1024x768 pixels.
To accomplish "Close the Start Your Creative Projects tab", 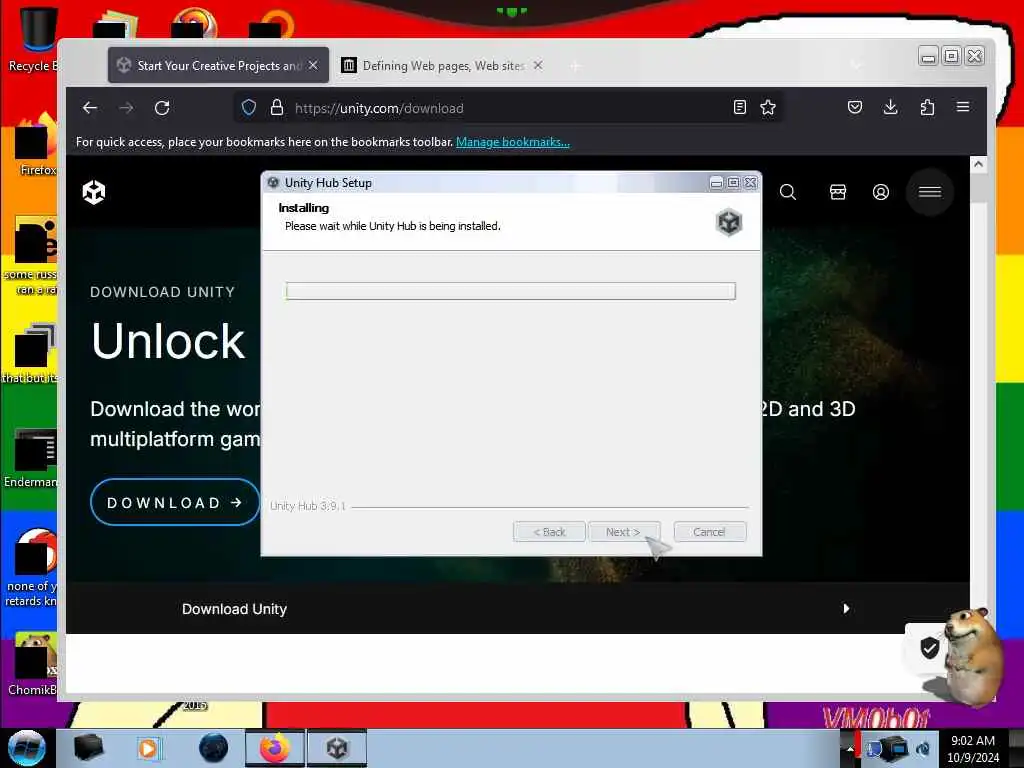I will (313, 65).
